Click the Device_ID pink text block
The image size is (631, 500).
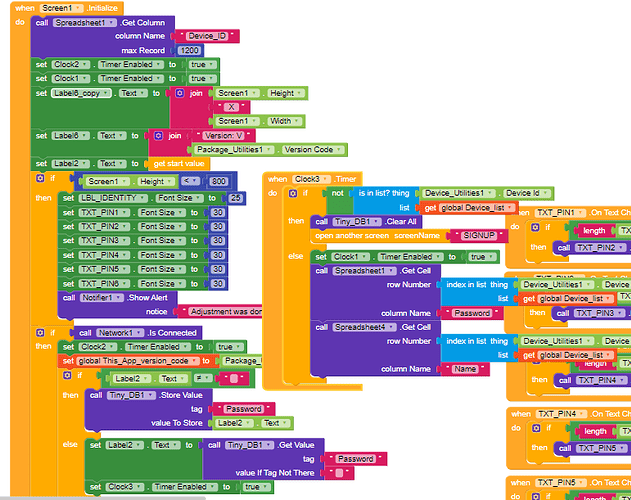pyautogui.click(x=207, y=36)
